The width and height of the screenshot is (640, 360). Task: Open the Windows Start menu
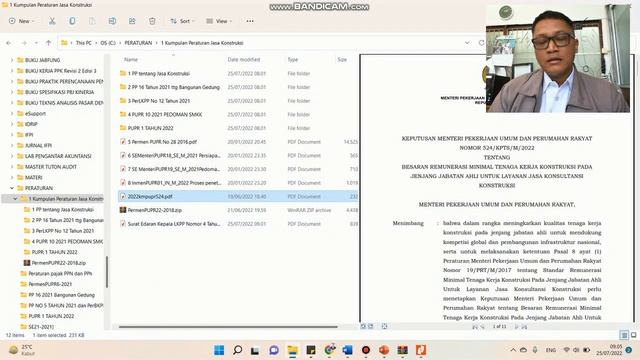[219, 350]
